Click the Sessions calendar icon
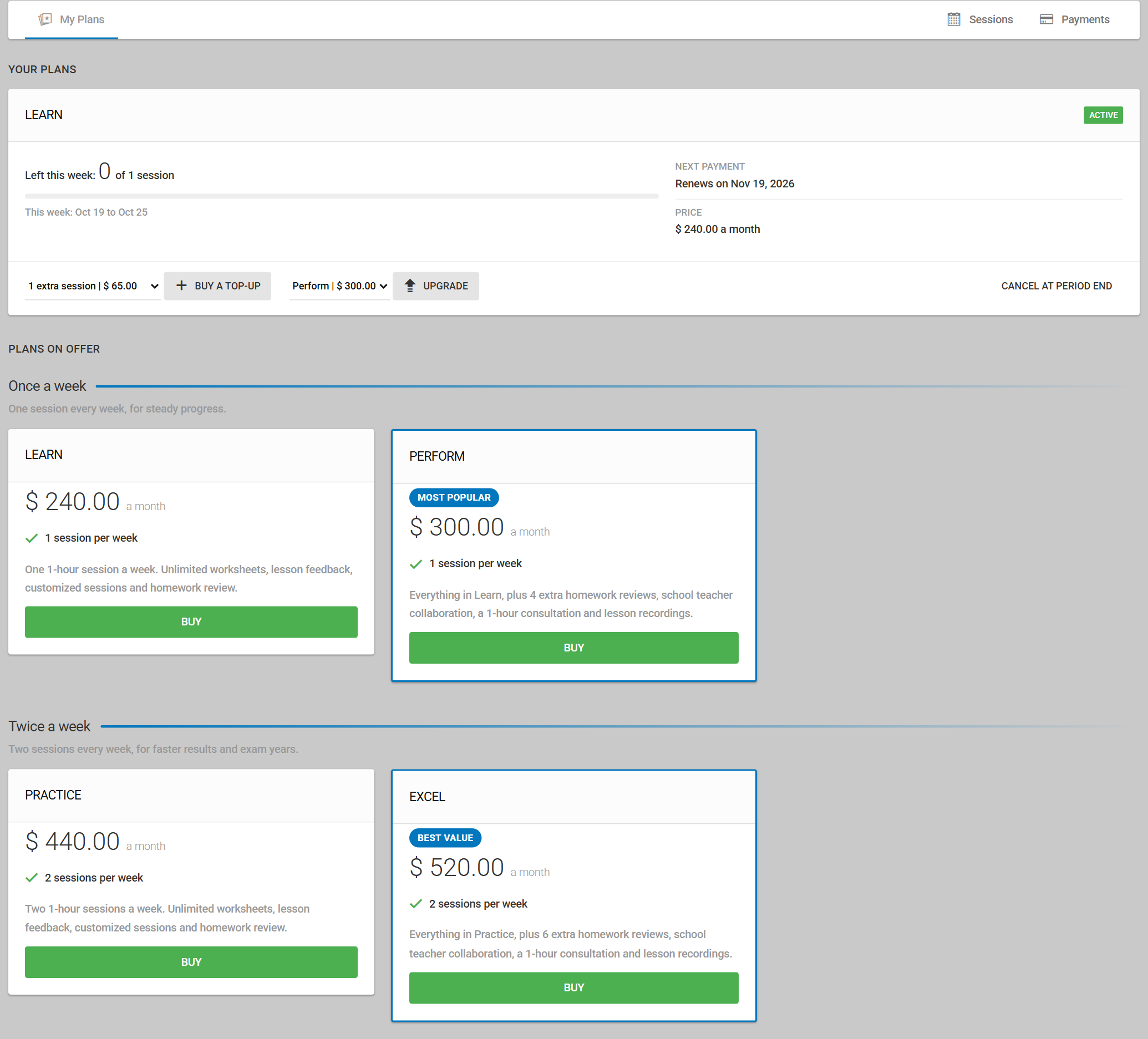Screen dimensions: 1148x1039 click(x=953, y=19)
